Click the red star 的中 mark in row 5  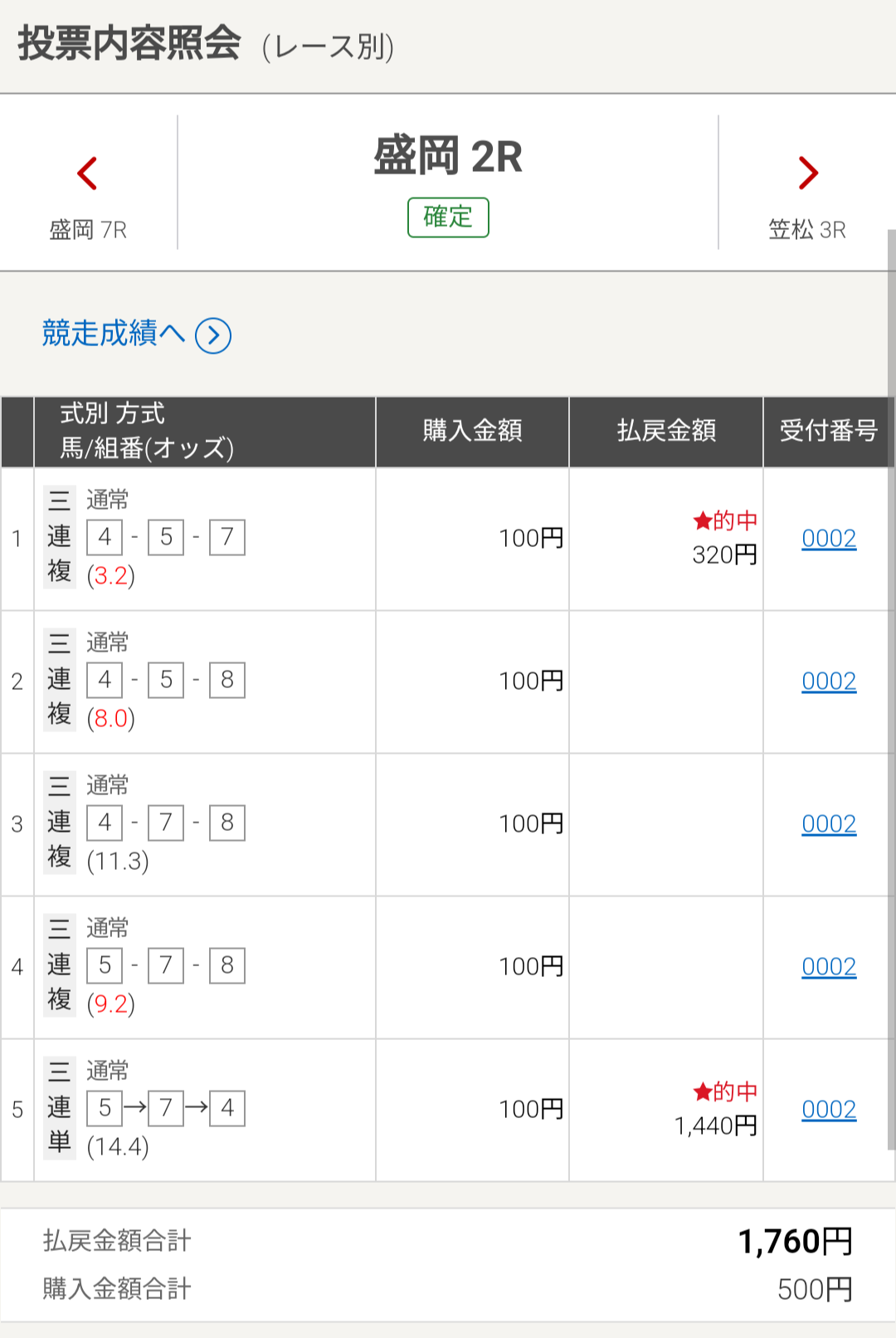[725, 1091]
